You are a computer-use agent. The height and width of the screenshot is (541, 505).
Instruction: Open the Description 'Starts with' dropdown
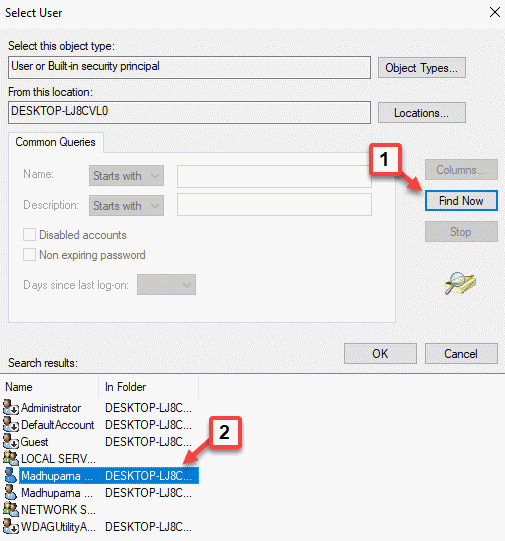tap(126, 206)
